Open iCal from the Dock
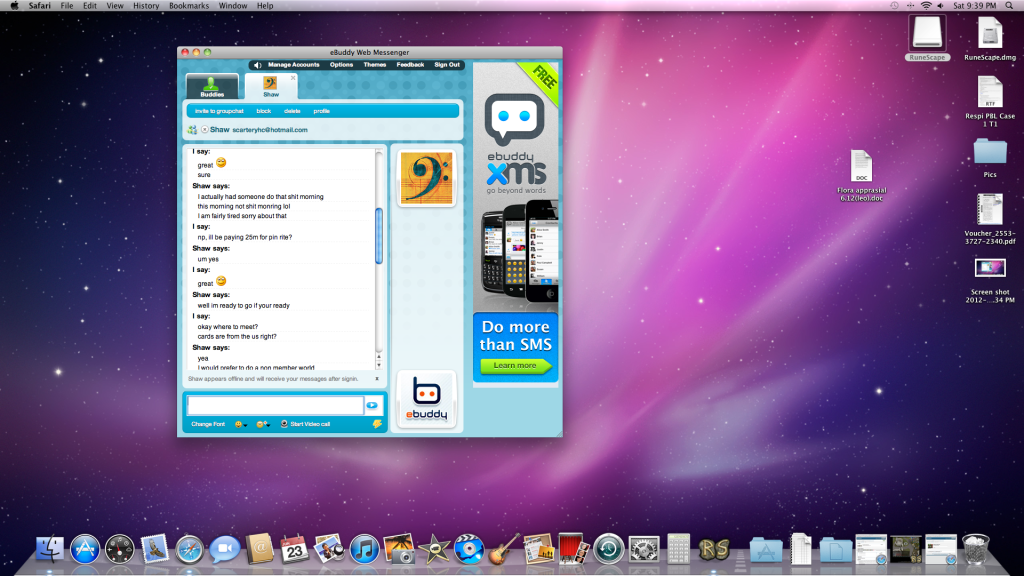The height and width of the screenshot is (576, 1024). point(295,549)
